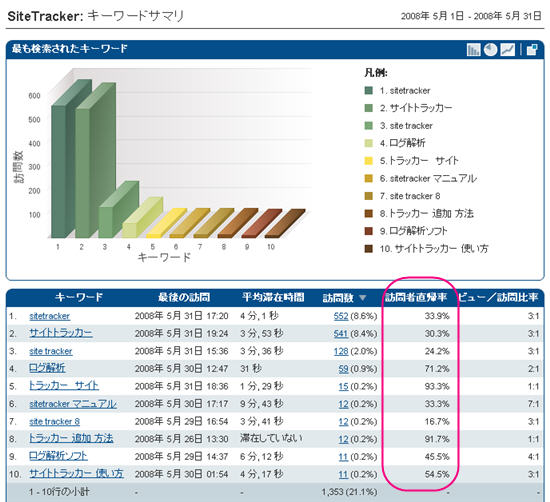Click the 2008年 5月 26日 13:30 last visit cell
Image resolution: width=550 pixels, height=502 pixels.
[x=181, y=439]
